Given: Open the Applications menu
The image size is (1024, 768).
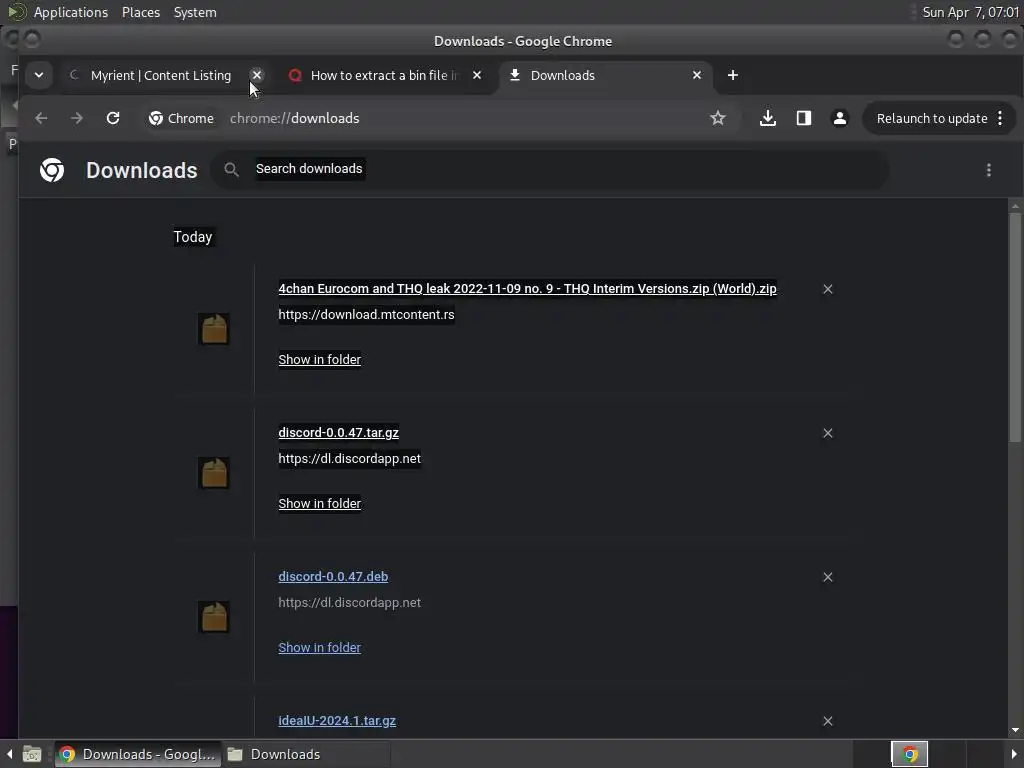Looking at the screenshot, I should tap(71, 12).
